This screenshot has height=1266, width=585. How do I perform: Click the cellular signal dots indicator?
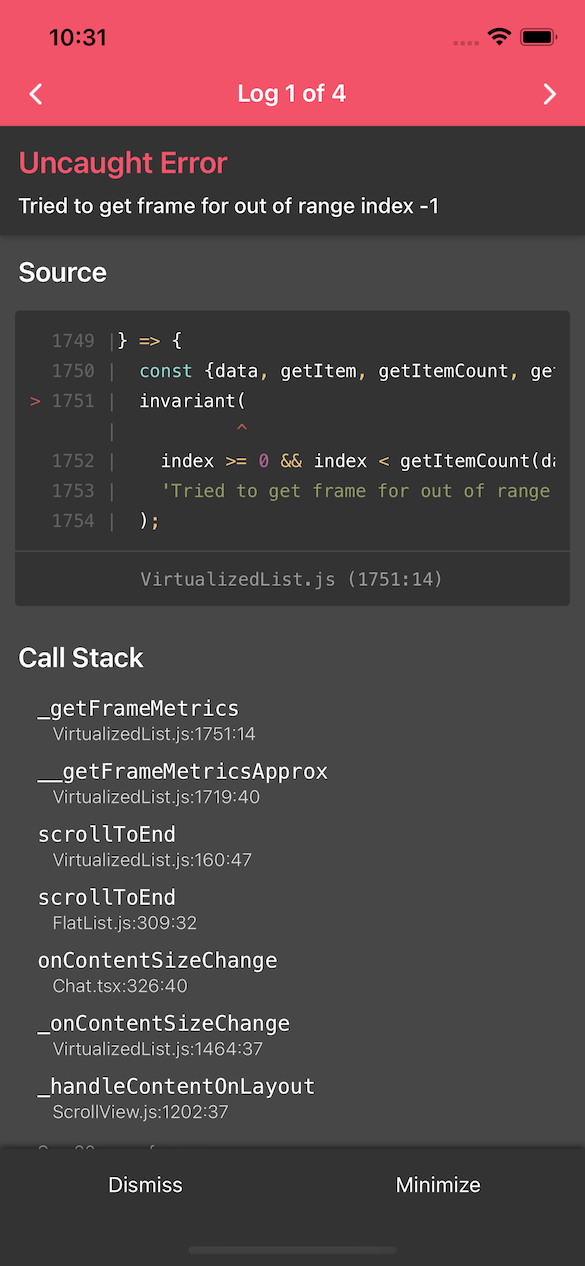coord(465,40)
